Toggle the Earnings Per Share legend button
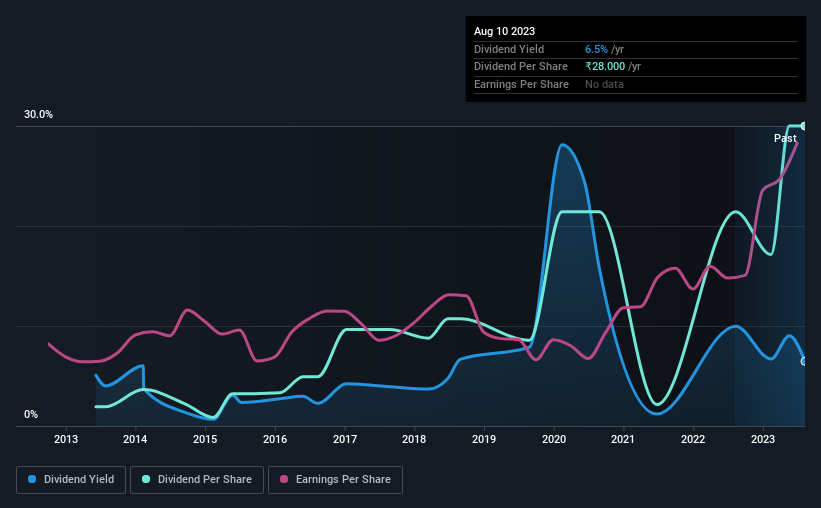This screenshot has width=821, height=508. pos(336,480)
